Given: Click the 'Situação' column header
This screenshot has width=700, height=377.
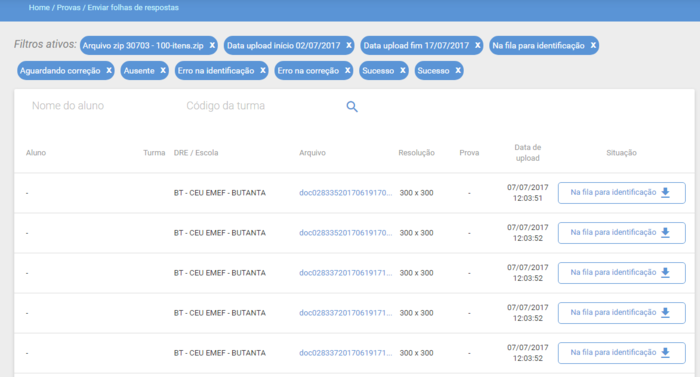Looking at the screenshot, I should tap(621, 153).
